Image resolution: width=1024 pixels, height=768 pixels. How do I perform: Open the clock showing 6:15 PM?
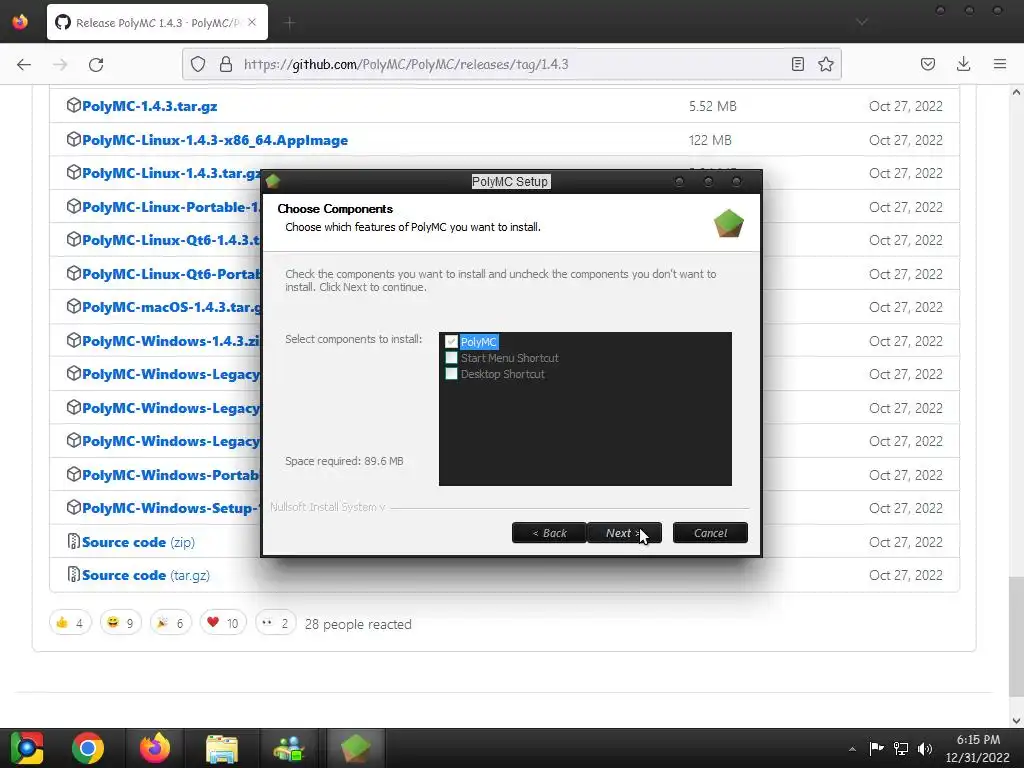click(978, 748)
